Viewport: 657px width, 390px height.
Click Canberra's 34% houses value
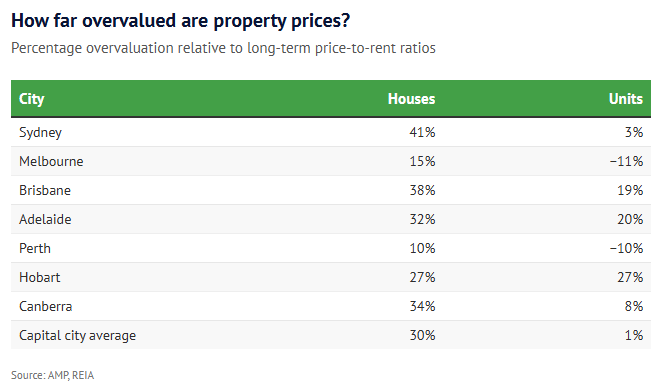(x=422, y=306)
